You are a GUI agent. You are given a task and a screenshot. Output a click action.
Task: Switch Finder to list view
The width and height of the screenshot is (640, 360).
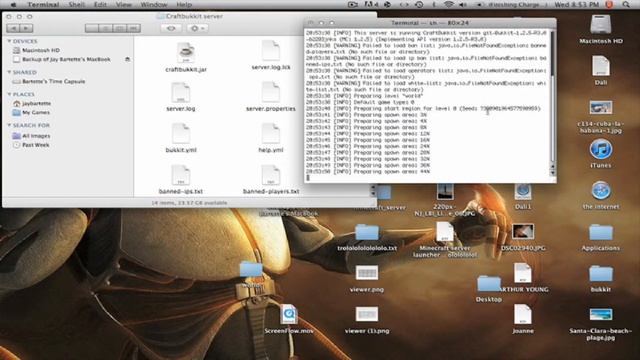click(x=106, y=28)
